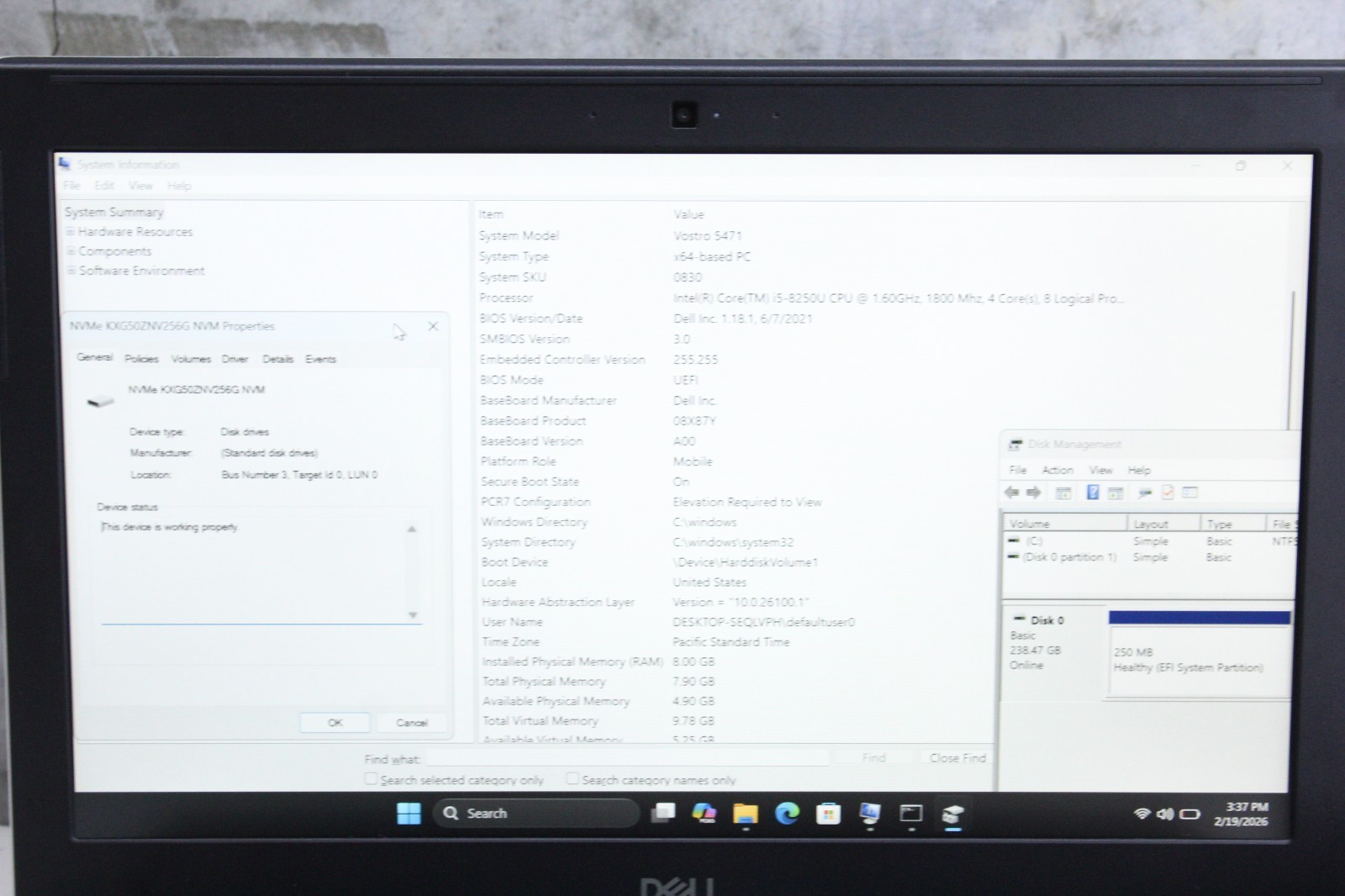Switch to the Events tab in Properties

coord(320,359)
